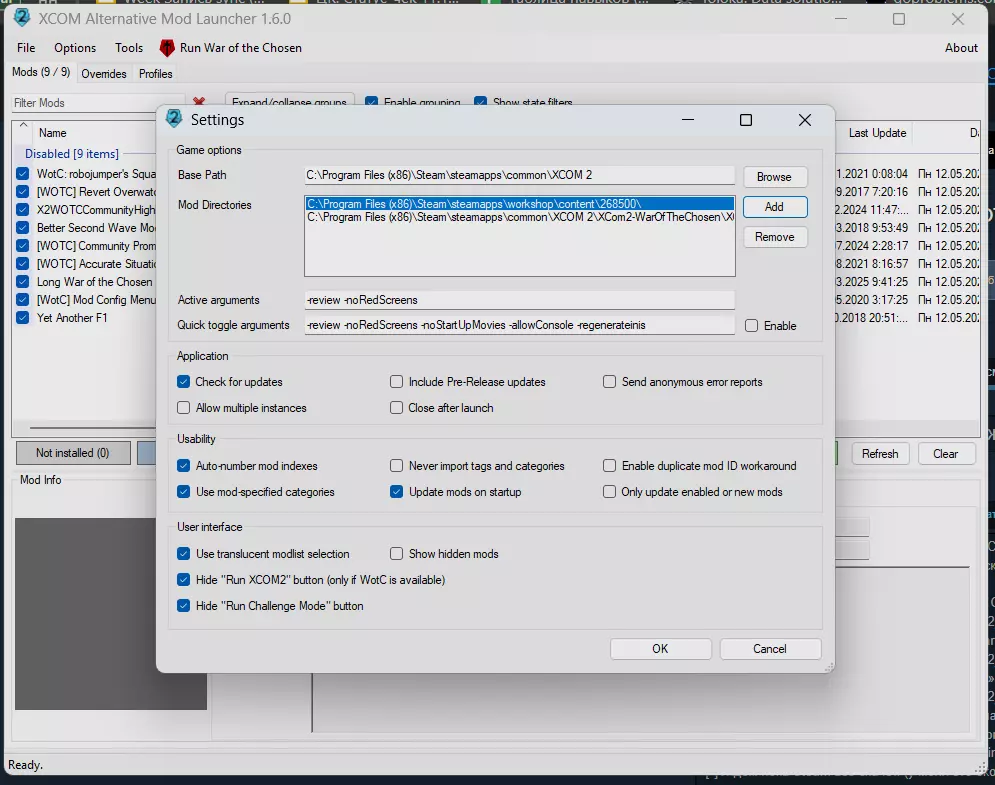Uncheck Better Second Wave mod checkbox
The height and width of the screenshot is (785, 995).
pyautogui.click(x=23, y=228)
